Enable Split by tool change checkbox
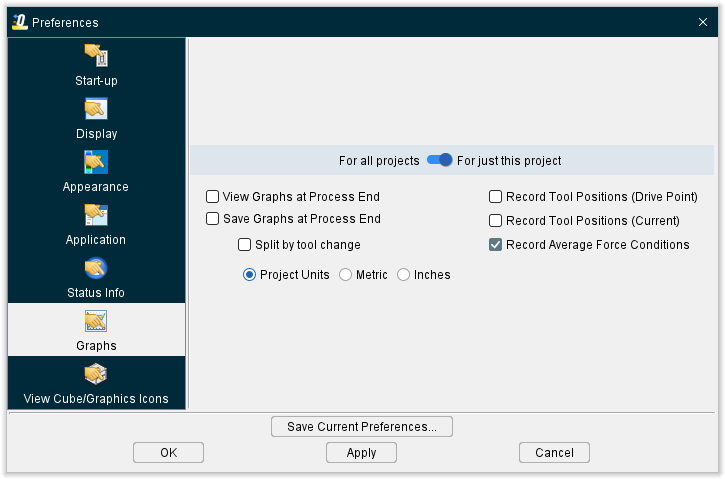The width and height of the screenshot is (725, 479). pos(244,244)
